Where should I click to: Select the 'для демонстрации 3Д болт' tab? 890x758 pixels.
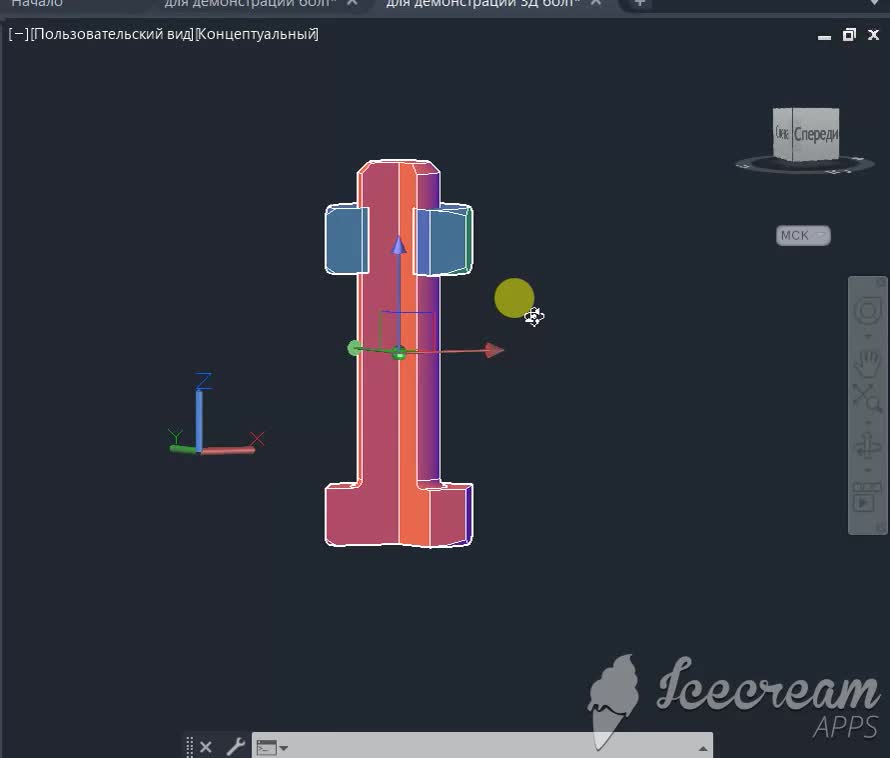(482, 3)
